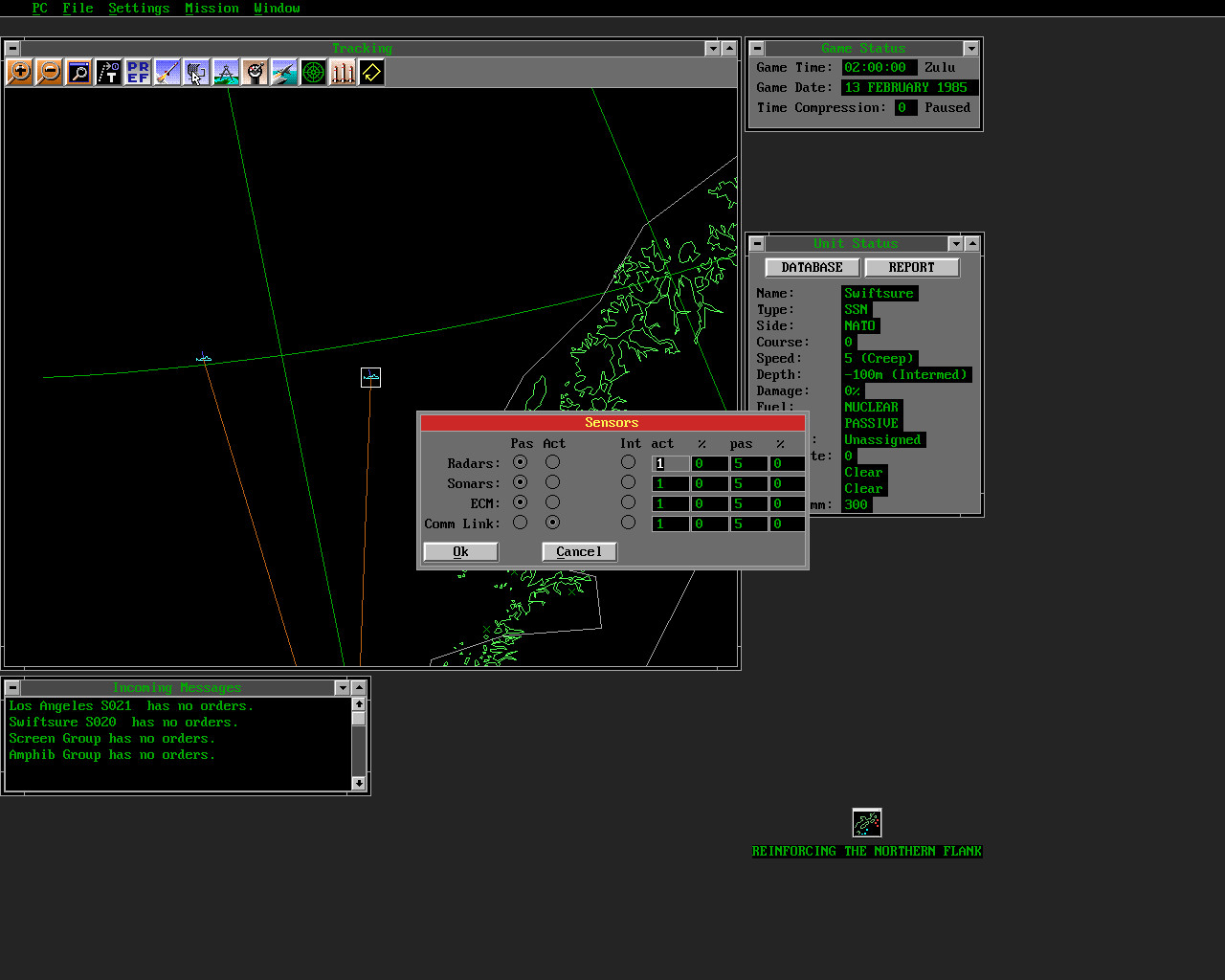Open the Tracking window dropdown arrow
The image size is (1225, 980).
click(x=712, y=49)
